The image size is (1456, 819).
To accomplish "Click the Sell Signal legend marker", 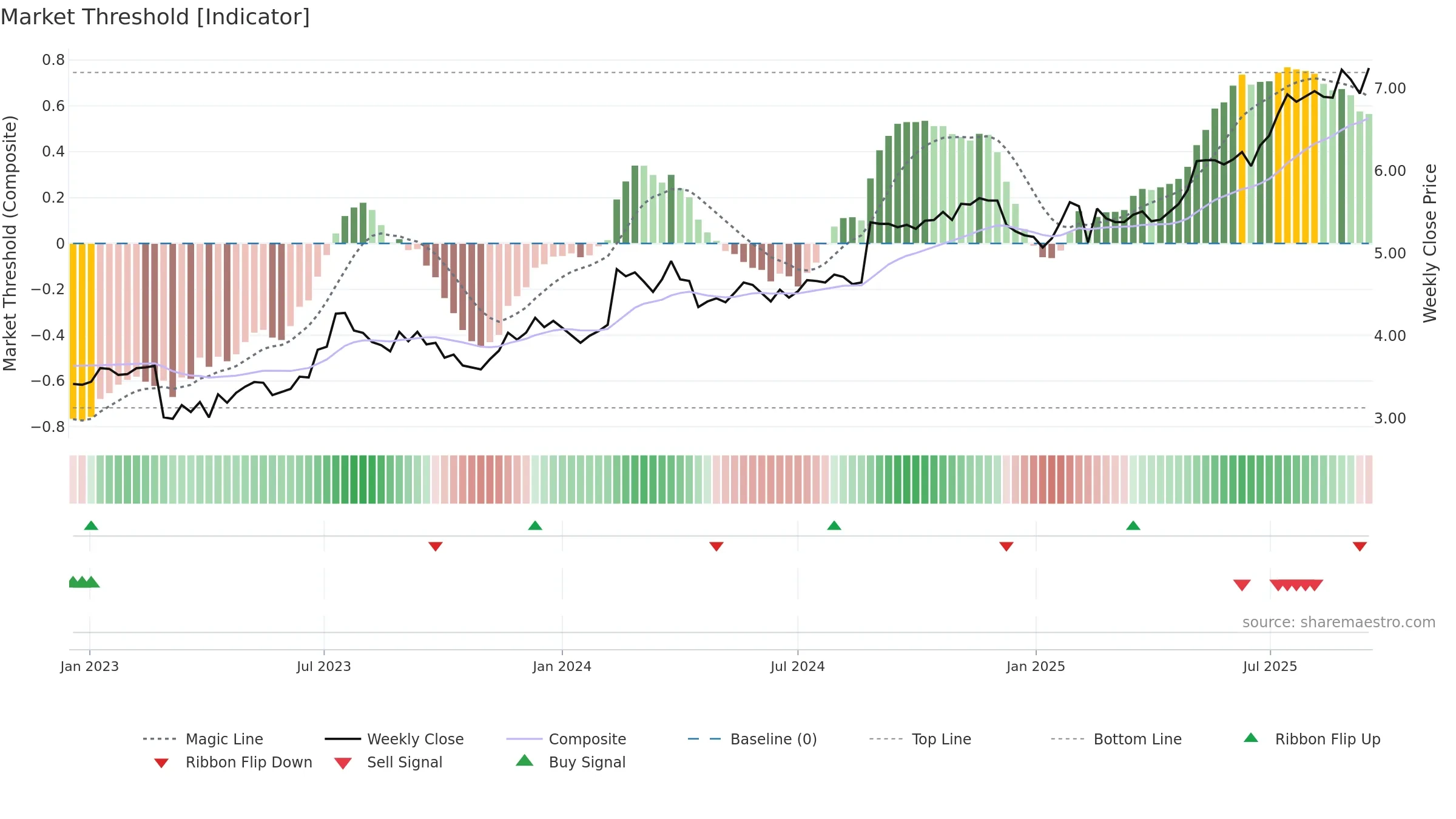I will coord(343,763).
